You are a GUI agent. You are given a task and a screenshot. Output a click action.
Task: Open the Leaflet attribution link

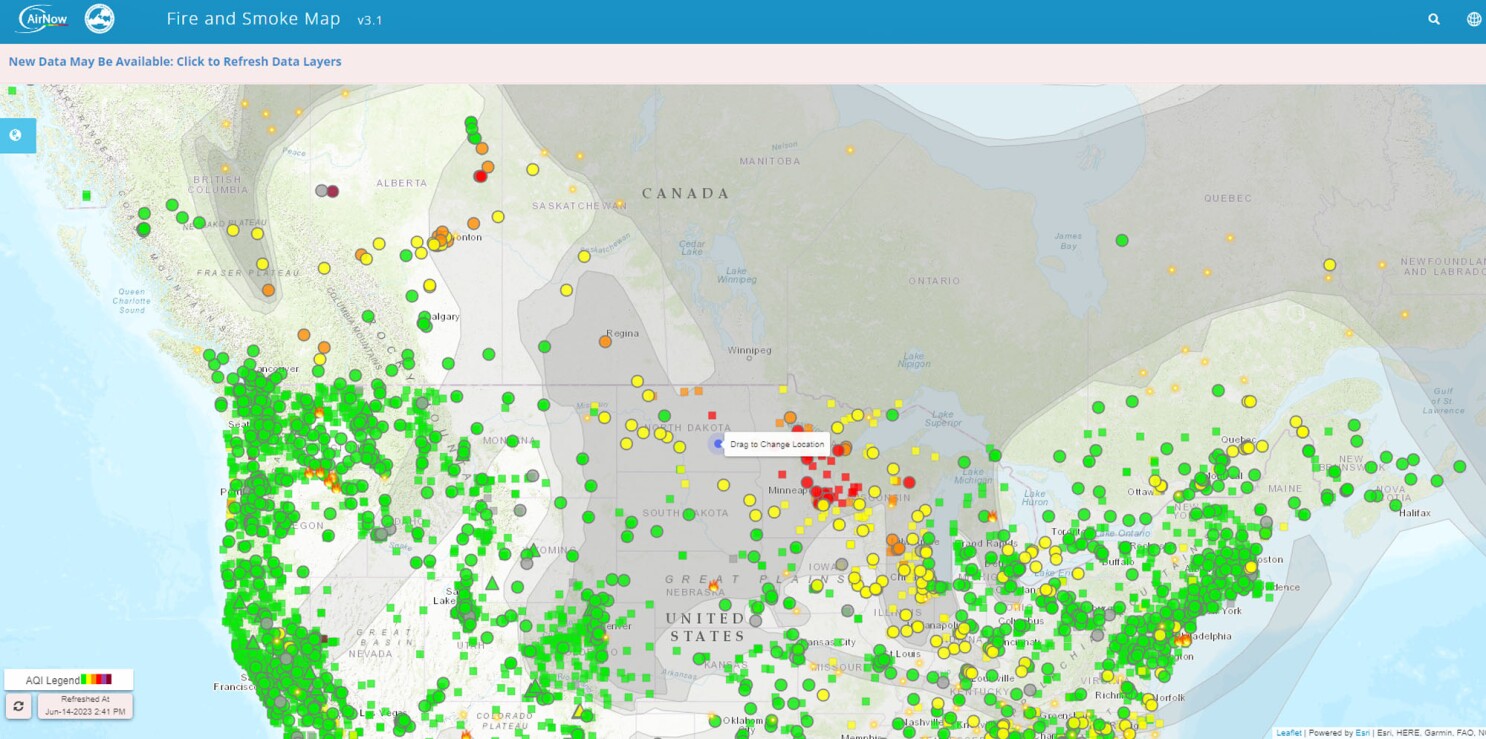[1288, 733]
